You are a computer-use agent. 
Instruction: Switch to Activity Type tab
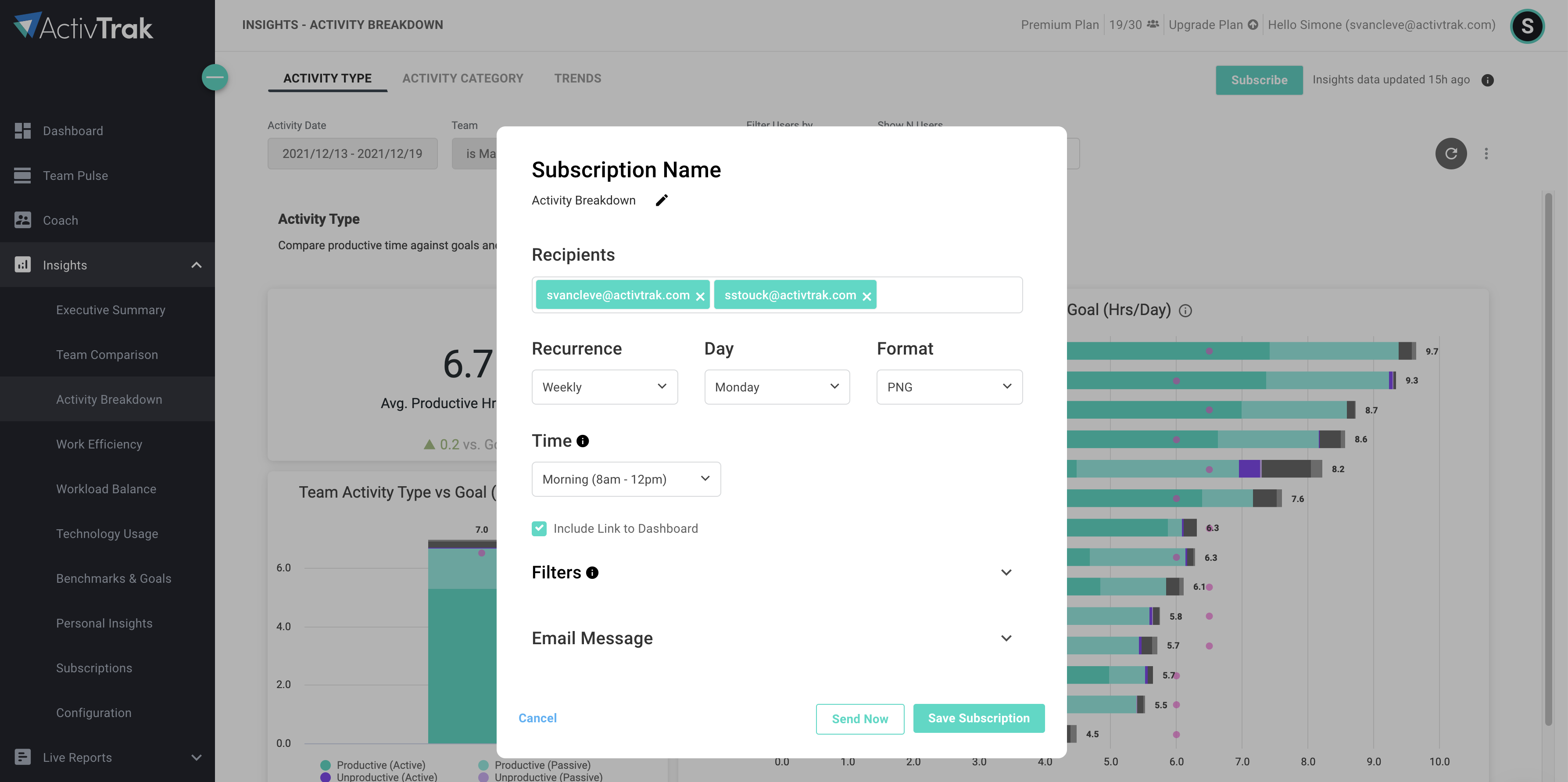(x=327, y=78)
